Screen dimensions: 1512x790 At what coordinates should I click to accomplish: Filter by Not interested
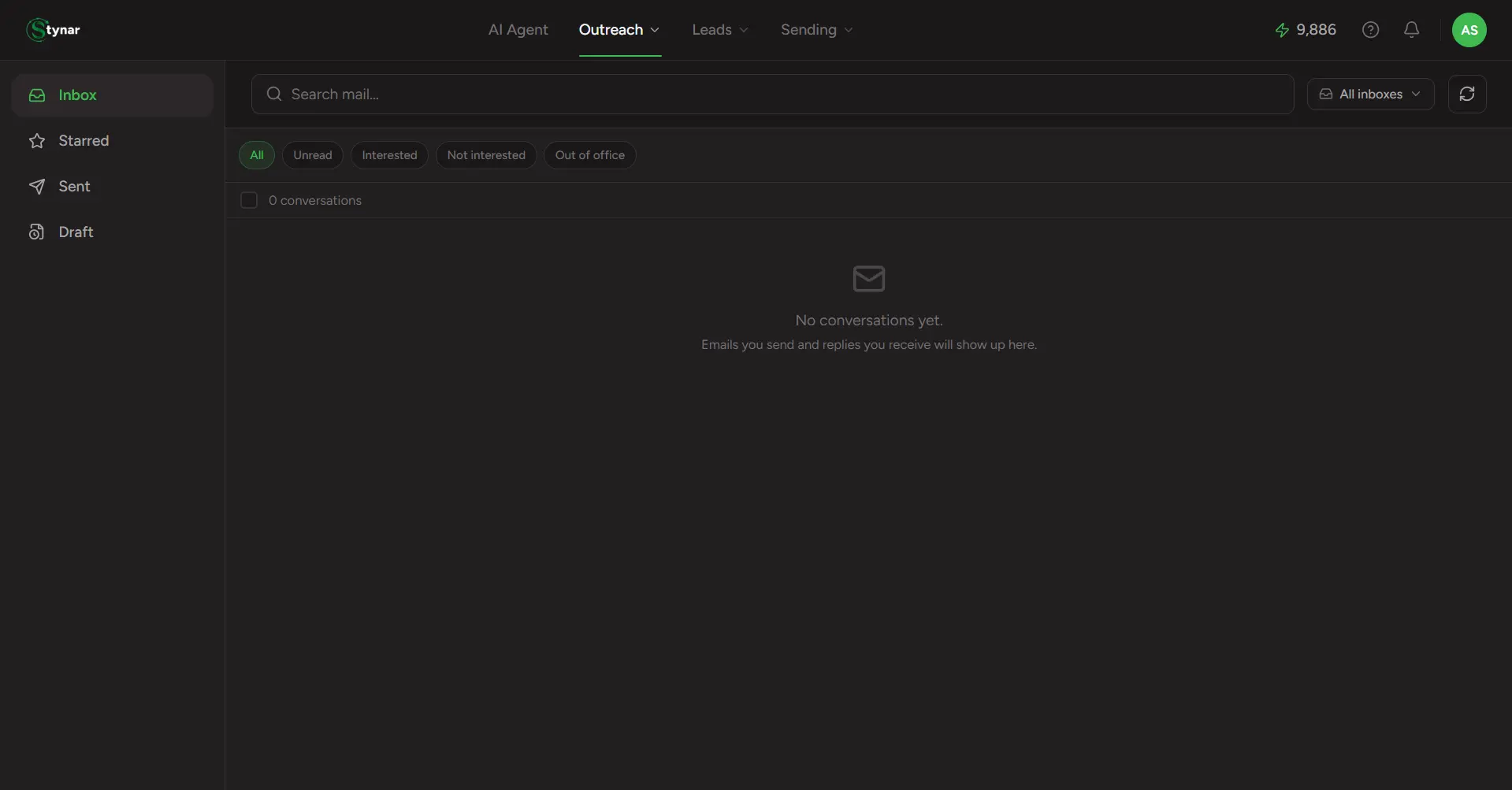click(x=486, y=155)
